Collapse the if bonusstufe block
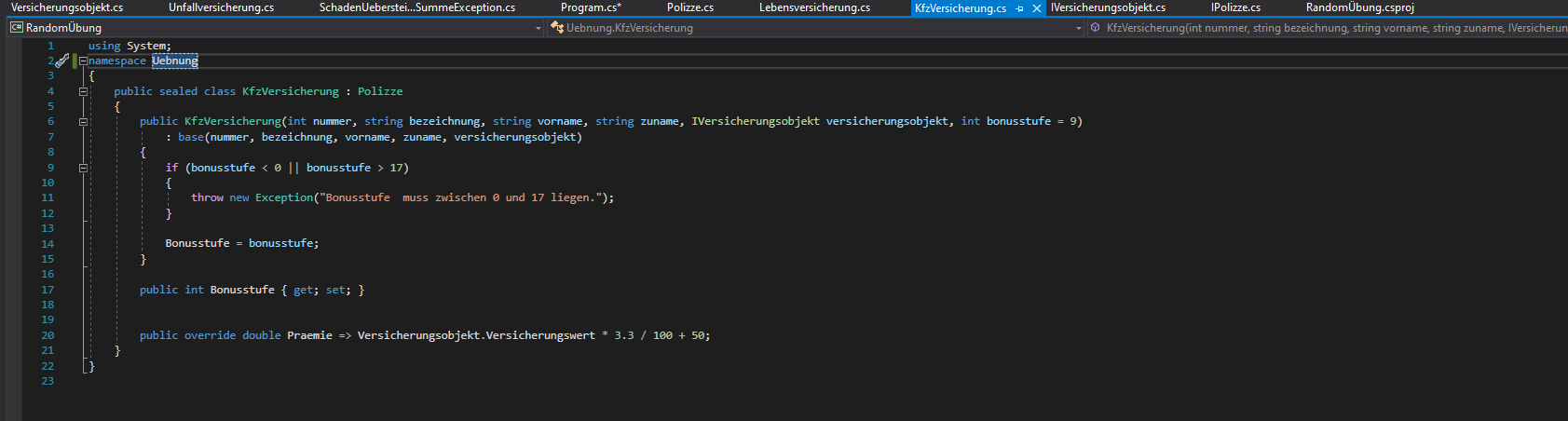This screenshot has width=1568, height=421. [83, 168]
